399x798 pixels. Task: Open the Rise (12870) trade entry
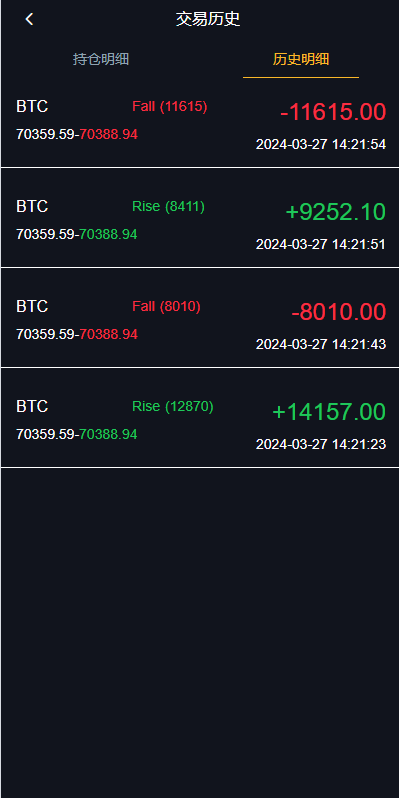pos(200,417)
